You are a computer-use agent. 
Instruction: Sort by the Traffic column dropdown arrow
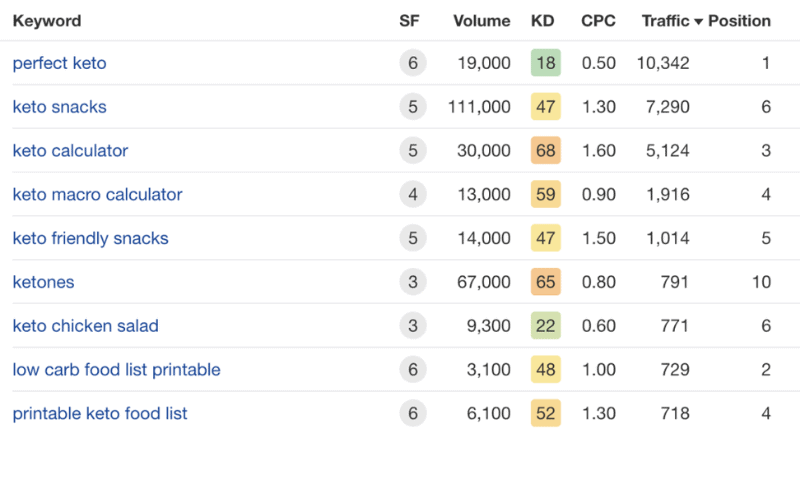pyautogui.click(x=698, y=21)
